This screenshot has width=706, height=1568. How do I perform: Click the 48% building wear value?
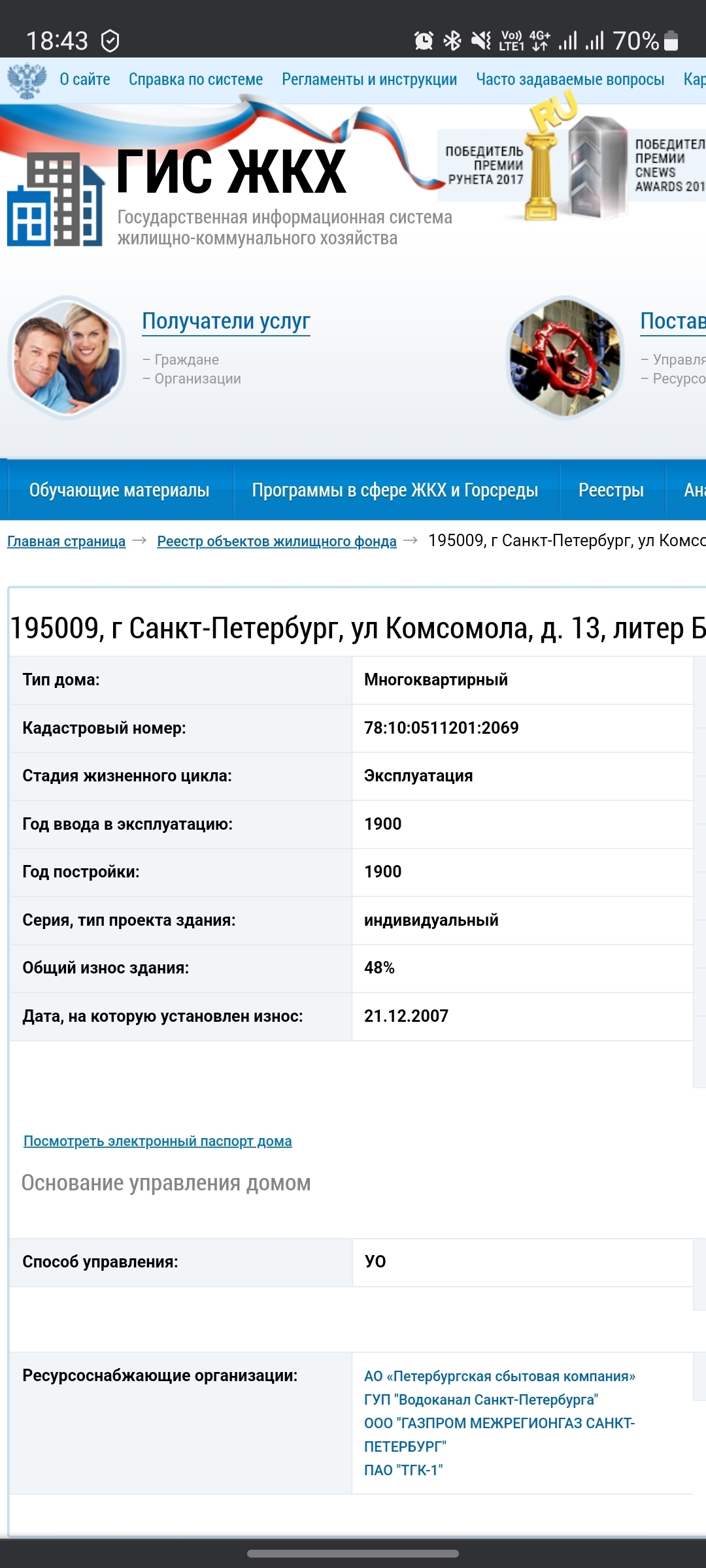point(379,968)
